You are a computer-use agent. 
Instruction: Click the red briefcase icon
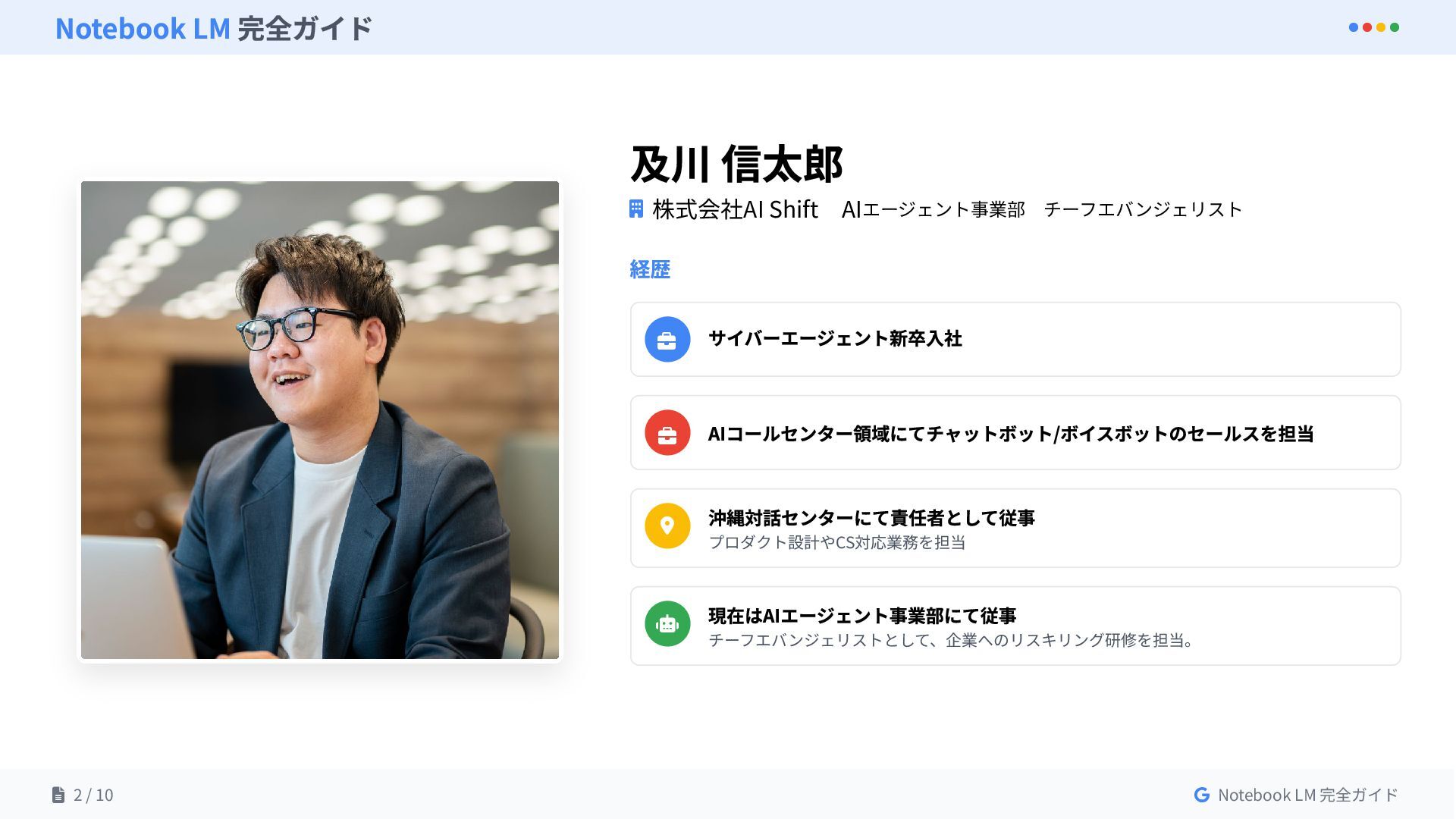click(x=667, y=433)
